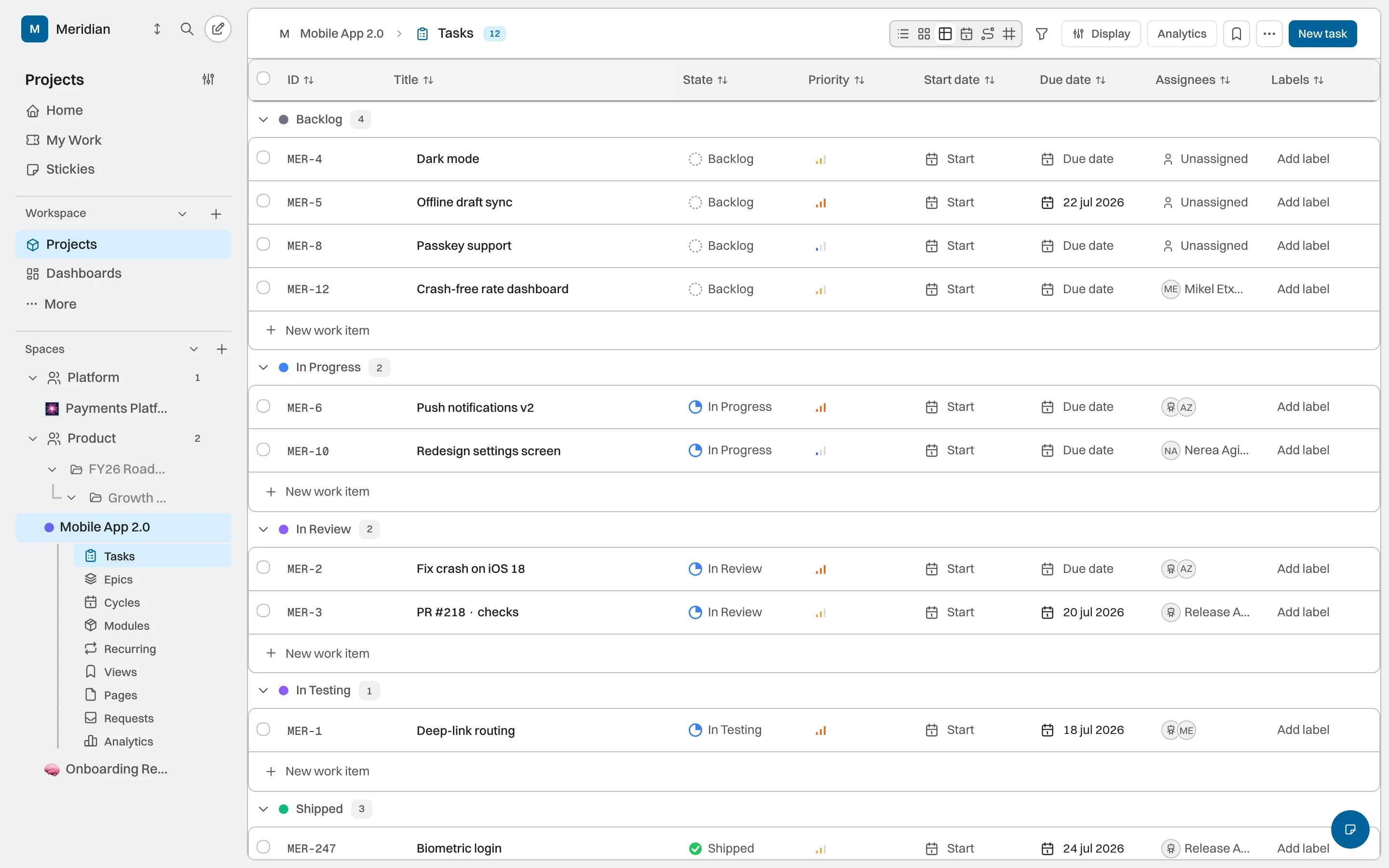Open the three-dot more options button
Viewport: 1389px width, 868px height.
click(x=1269, y=34)
